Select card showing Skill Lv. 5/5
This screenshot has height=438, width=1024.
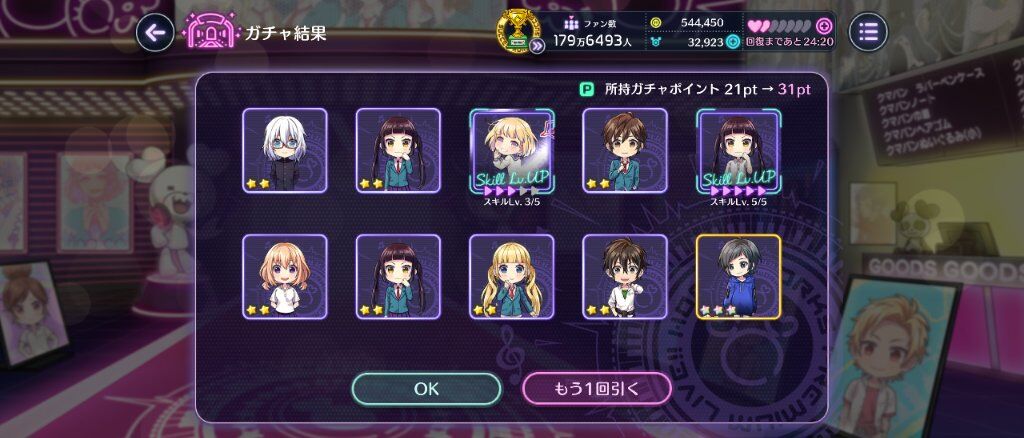739,151
